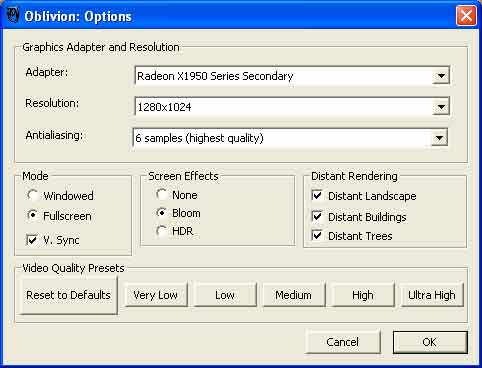Select the Bloom screen effect

click(x=162, y=213)
